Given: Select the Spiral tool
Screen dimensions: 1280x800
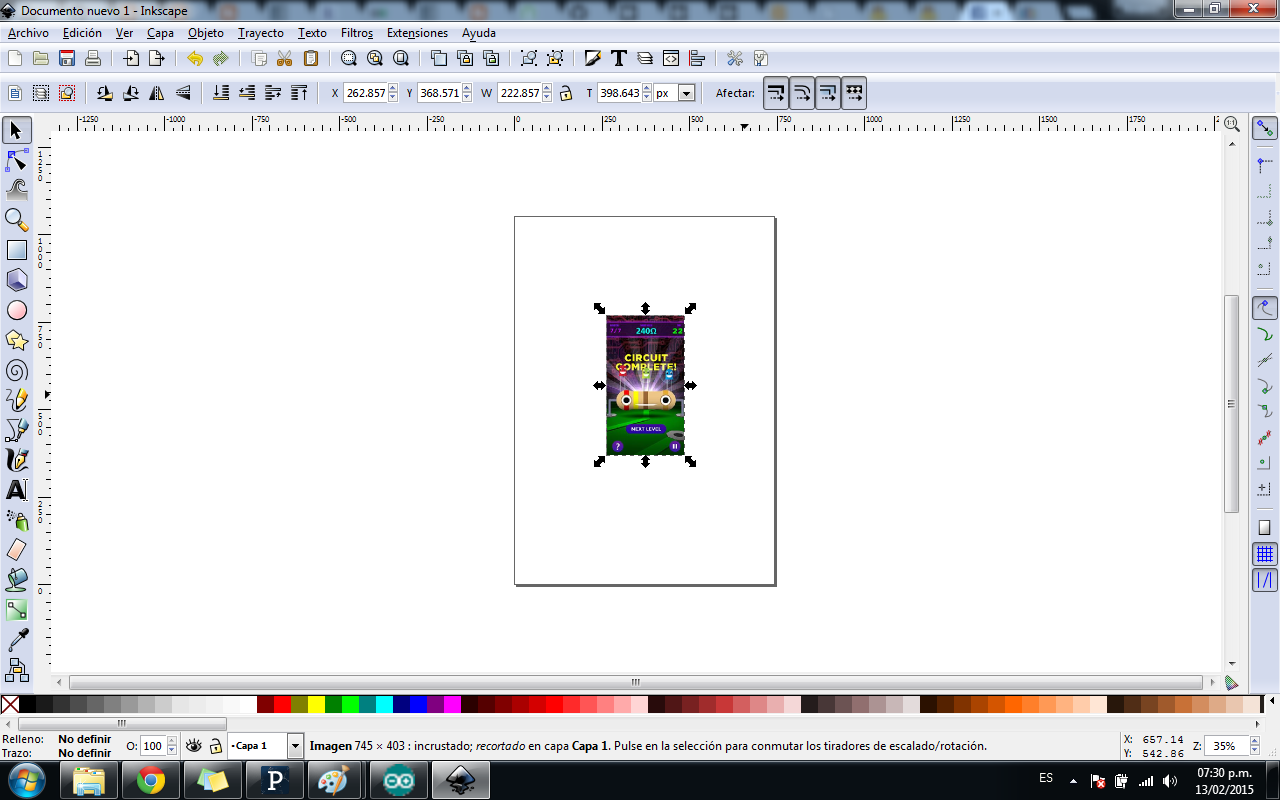Looking at the screenshot, I should point(17,370).
